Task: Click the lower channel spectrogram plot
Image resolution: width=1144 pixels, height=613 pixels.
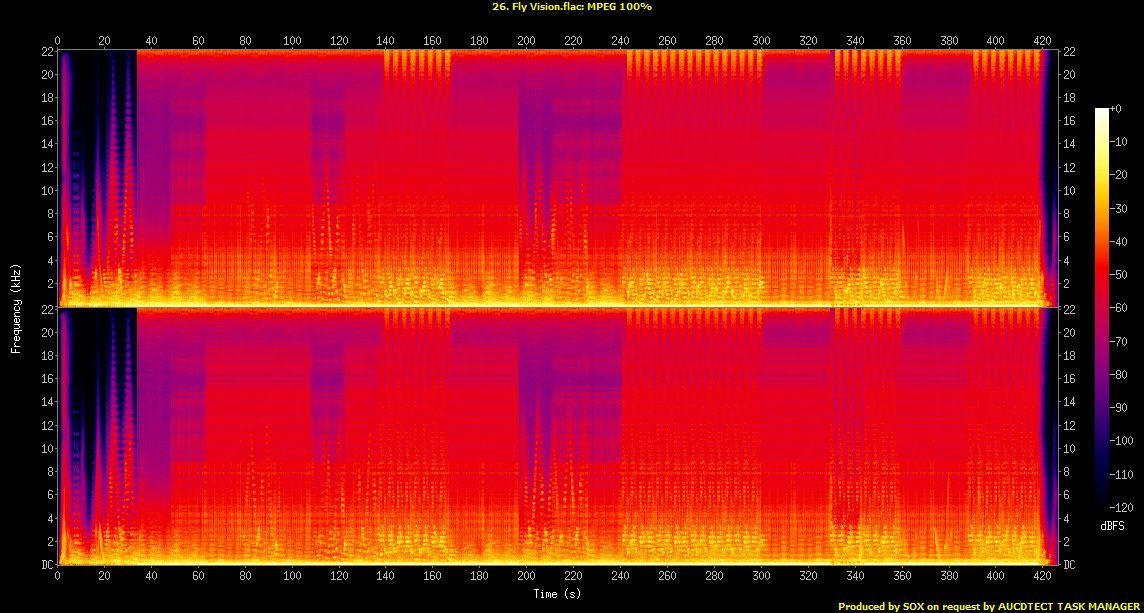Action: pyautogui.click(x=557, y=436)
